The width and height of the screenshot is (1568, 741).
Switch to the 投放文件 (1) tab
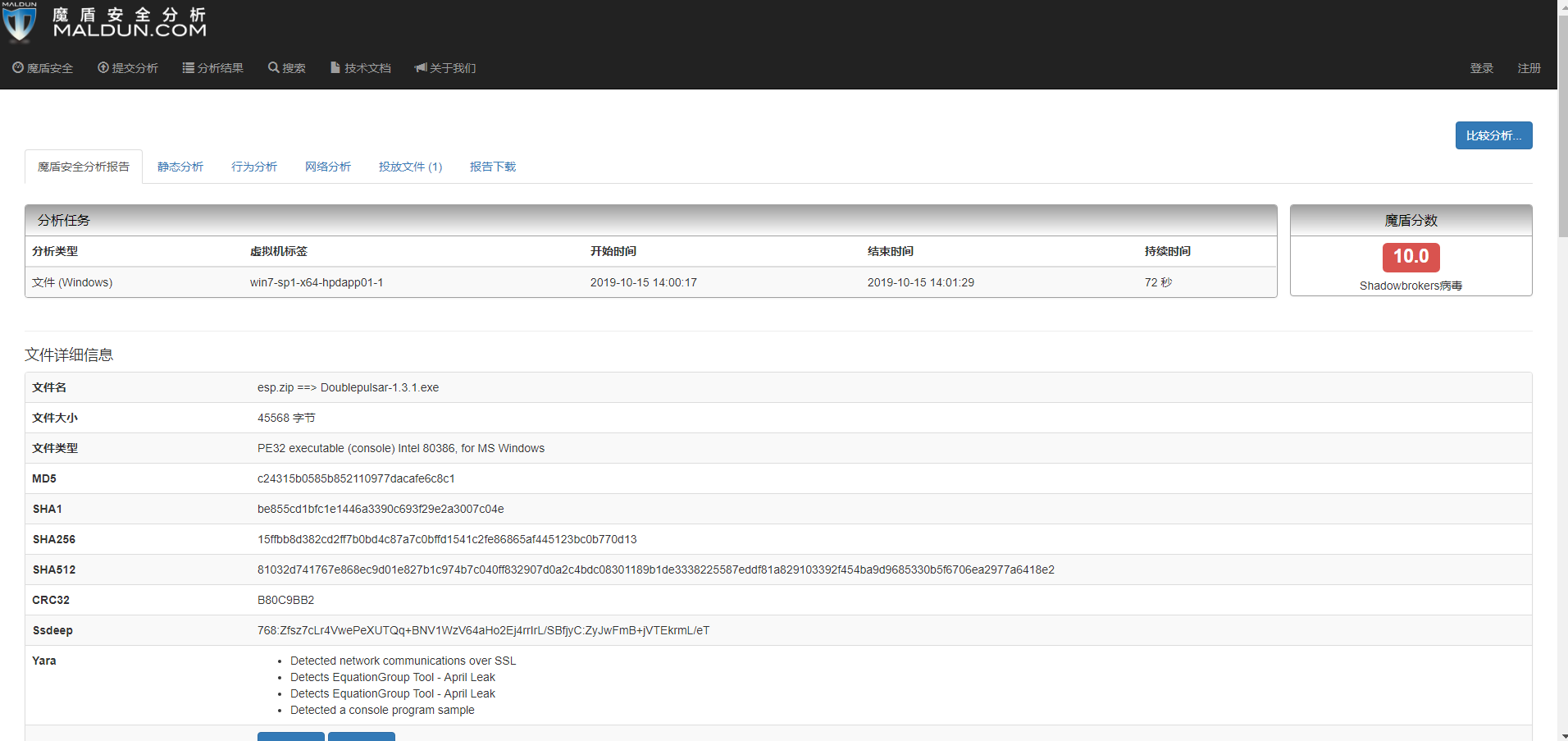[410, 167]
